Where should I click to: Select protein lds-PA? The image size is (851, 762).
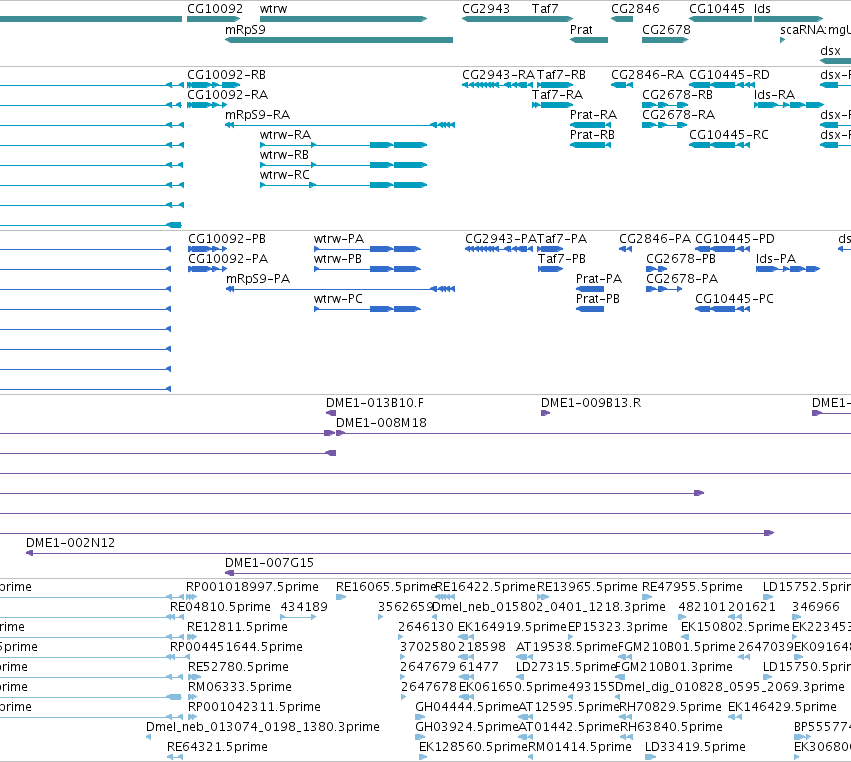click(x=776, y=259)
